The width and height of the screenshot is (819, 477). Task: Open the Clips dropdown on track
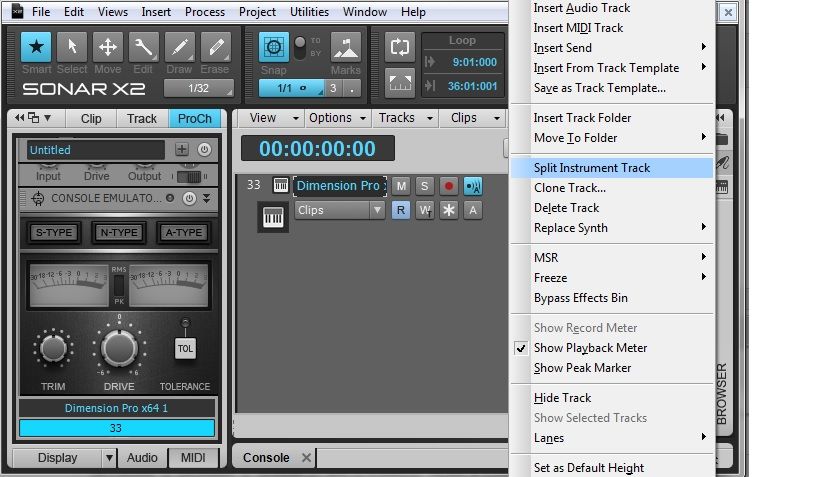pos(339,210)
